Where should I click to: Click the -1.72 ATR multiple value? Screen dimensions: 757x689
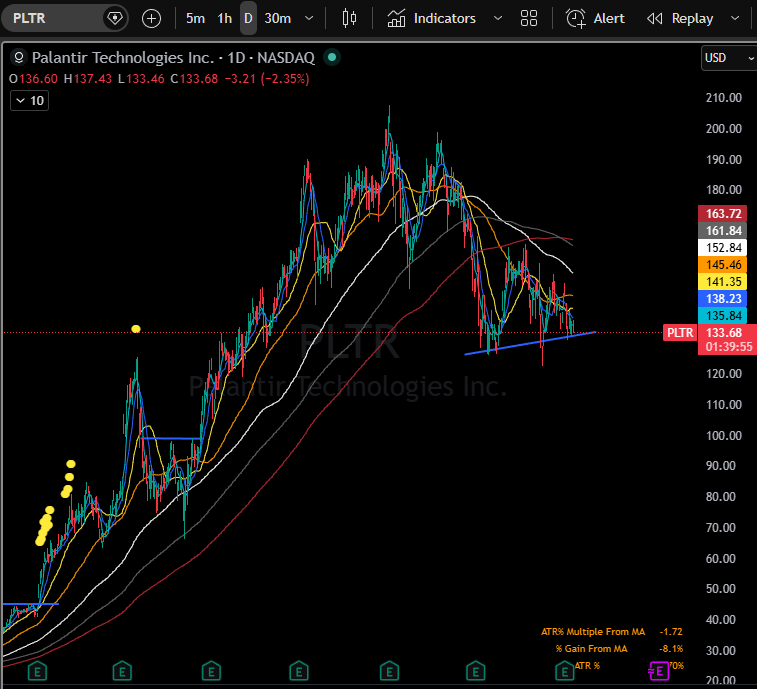(671, 632)
